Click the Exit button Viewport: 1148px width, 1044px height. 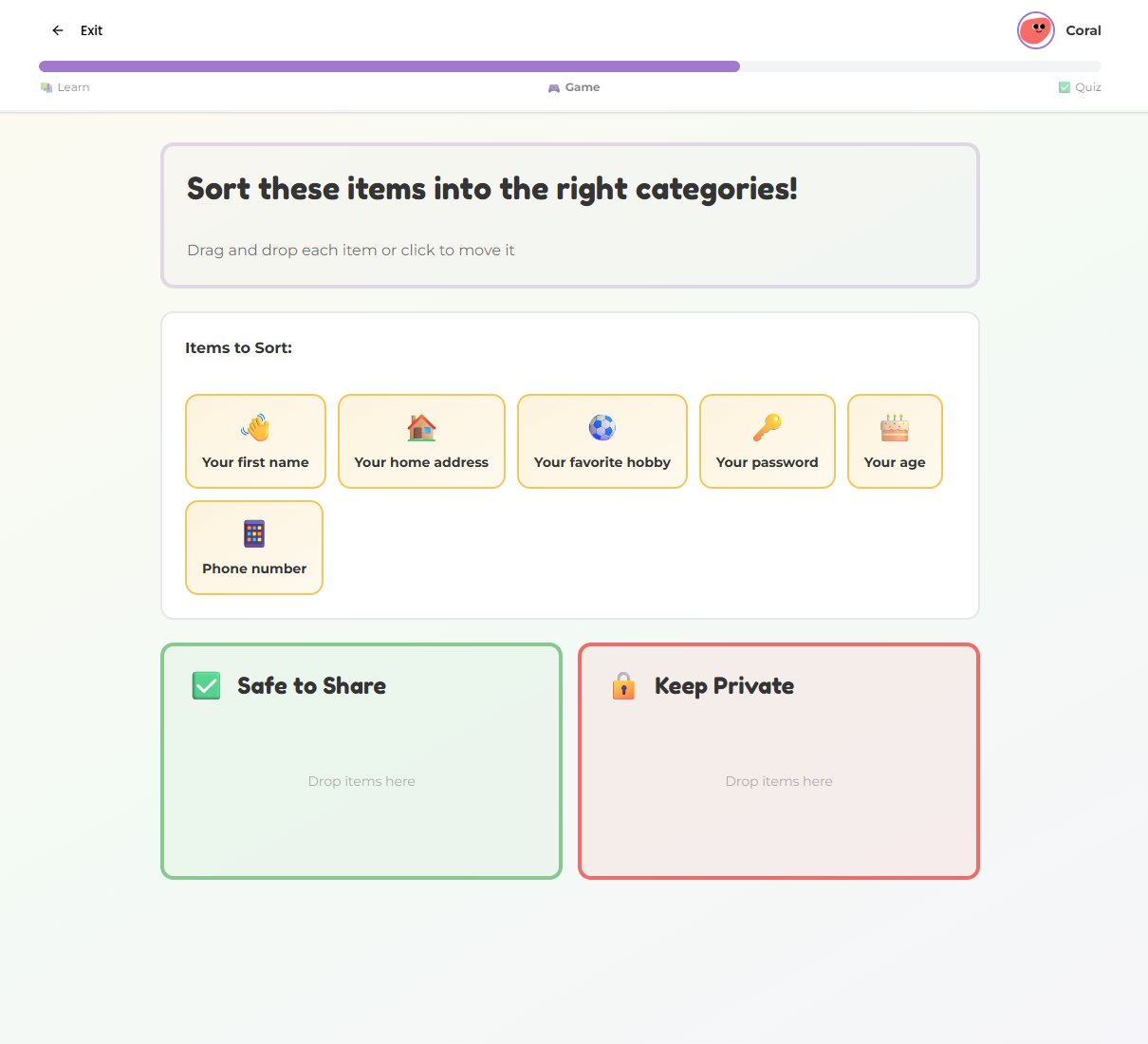coord(90,29)
